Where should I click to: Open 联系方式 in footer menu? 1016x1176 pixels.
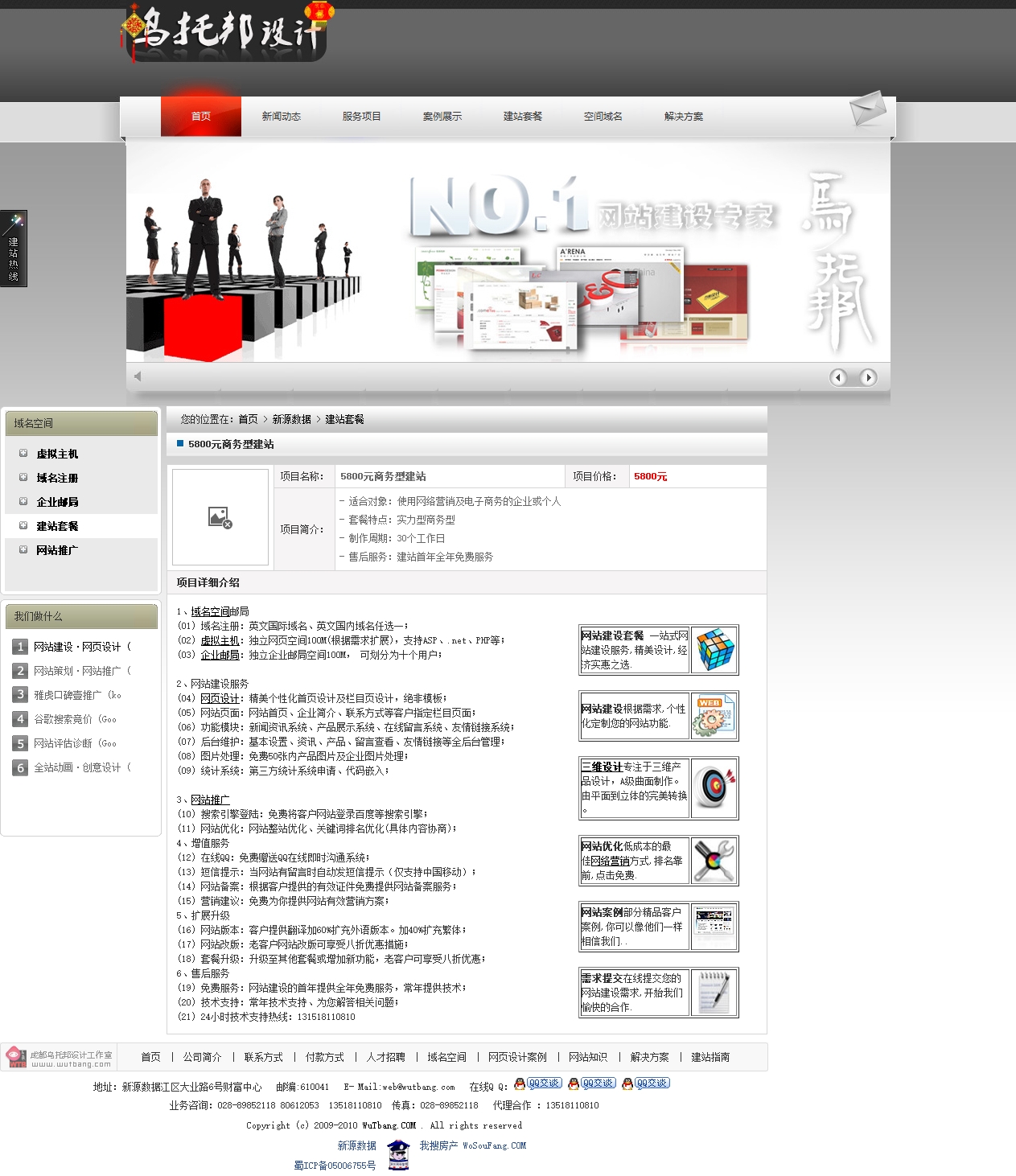(x=264, y=1057)
